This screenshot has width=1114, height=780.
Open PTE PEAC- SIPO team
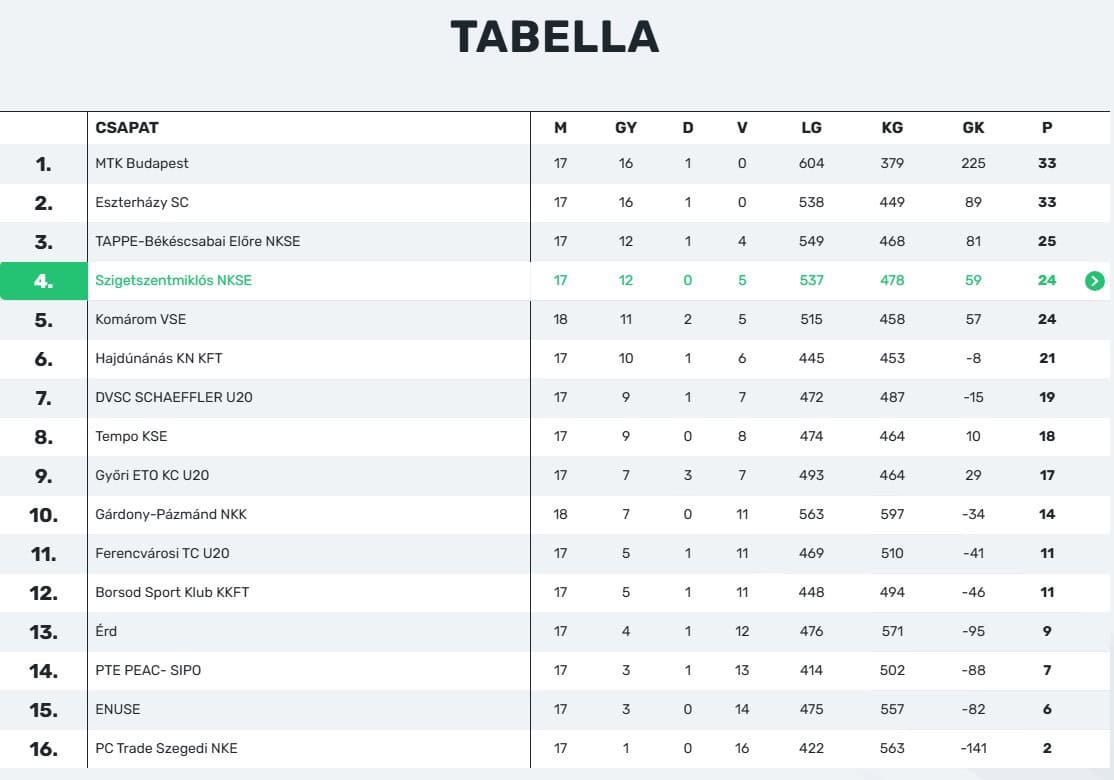[x=148, y=670]
